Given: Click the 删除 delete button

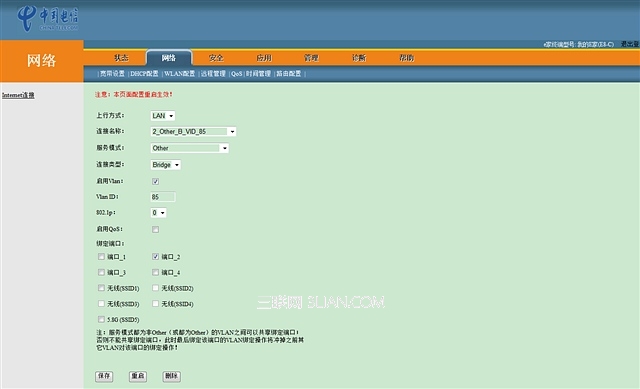Looking at the screenshot, I should click(x=172, y=376).
